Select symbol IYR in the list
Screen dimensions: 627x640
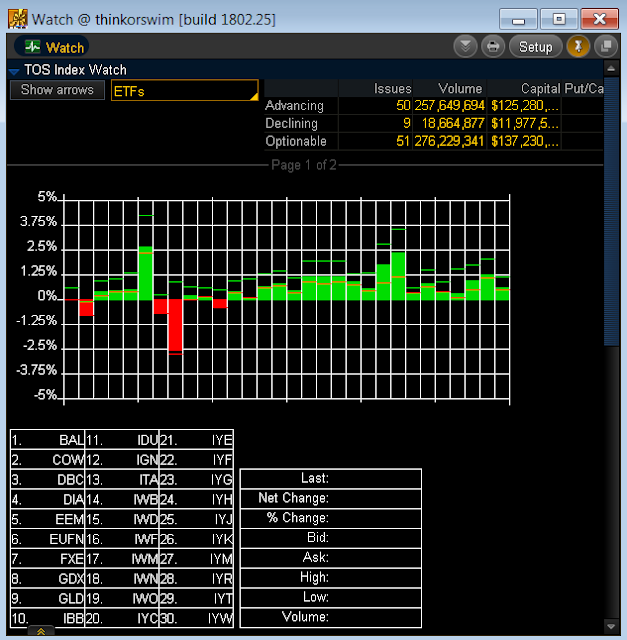(196, 579)
